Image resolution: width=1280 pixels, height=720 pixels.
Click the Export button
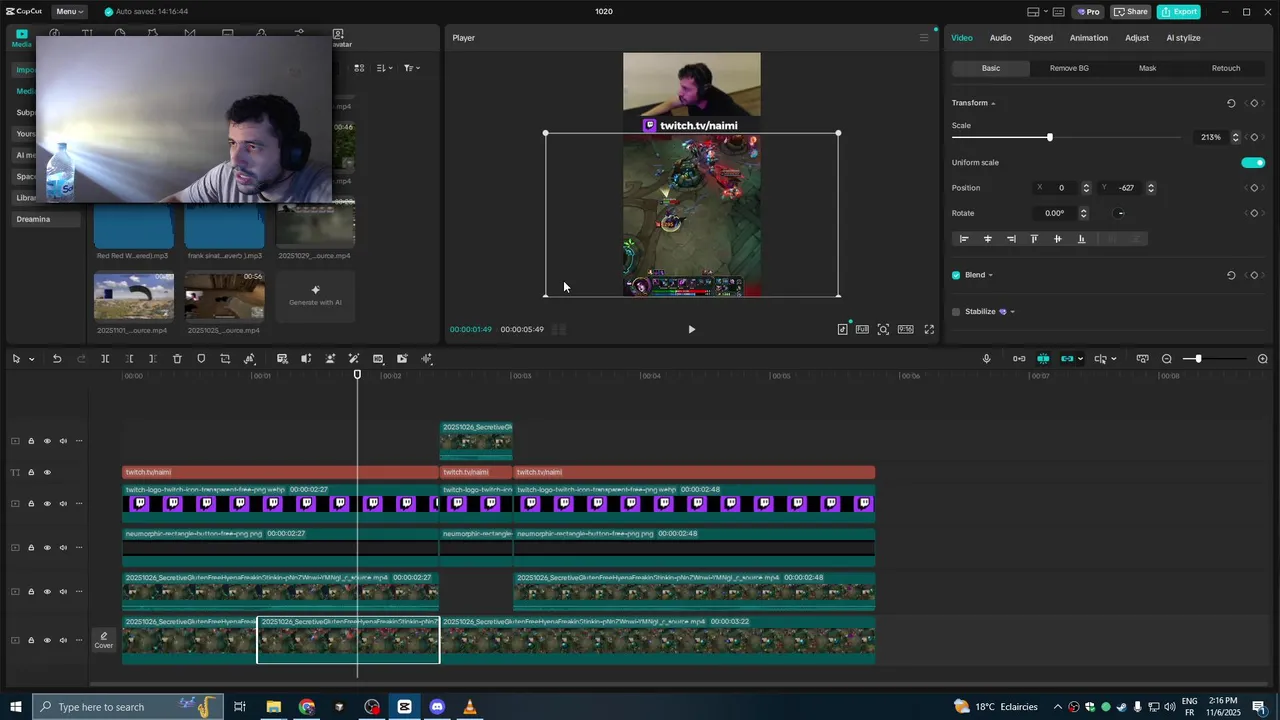[x=1179, y=12]
